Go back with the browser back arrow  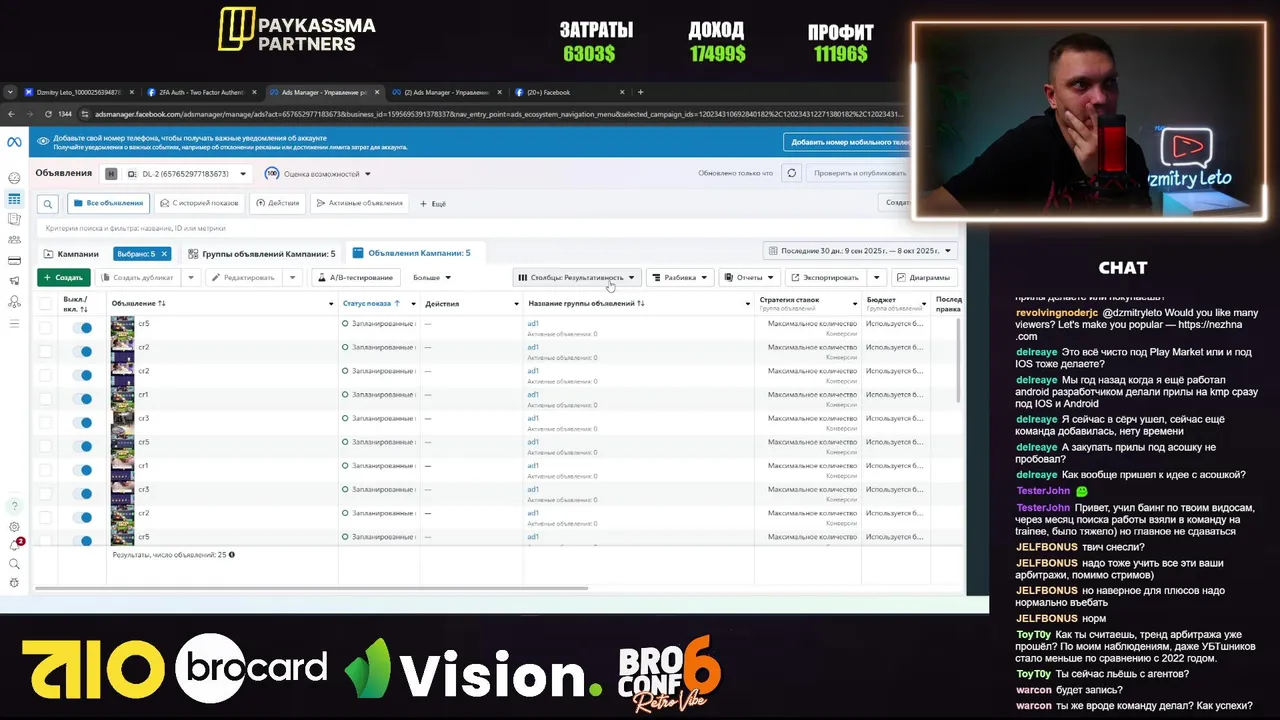[11, 114]
